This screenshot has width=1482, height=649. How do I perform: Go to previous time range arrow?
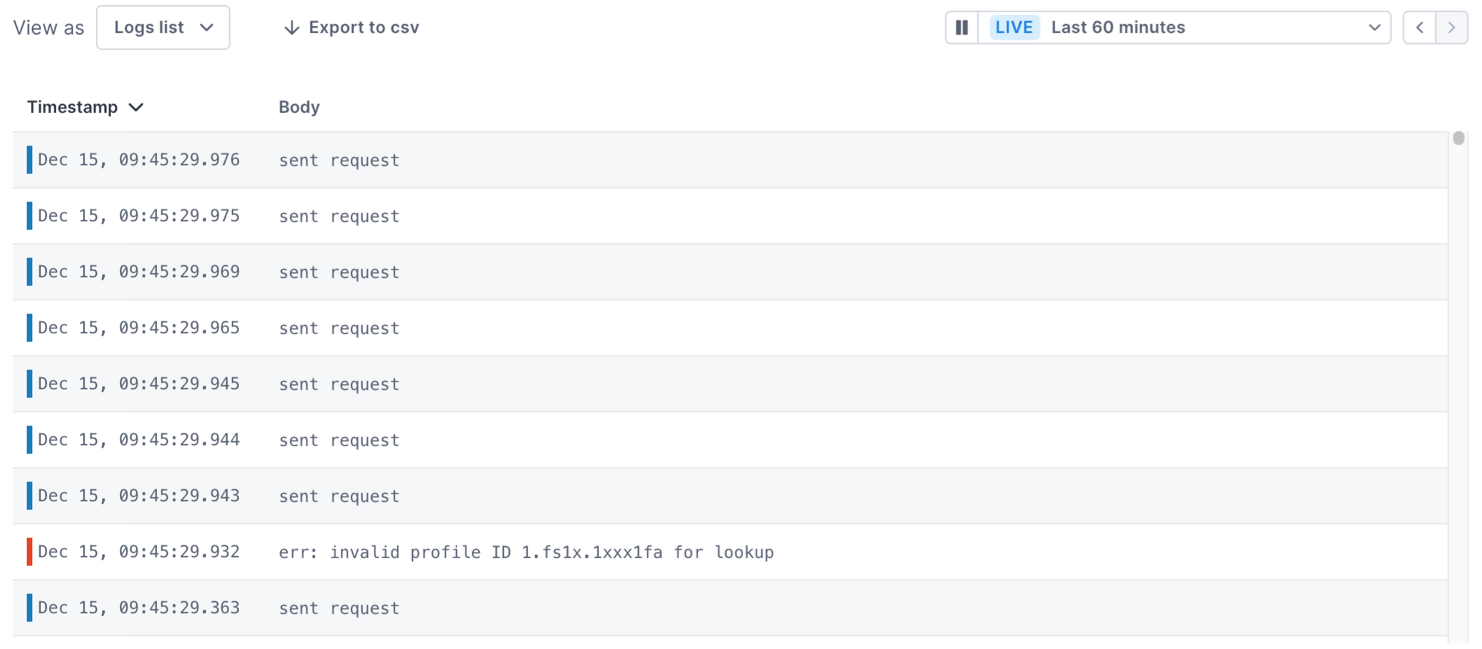[x=1420, y=28]
